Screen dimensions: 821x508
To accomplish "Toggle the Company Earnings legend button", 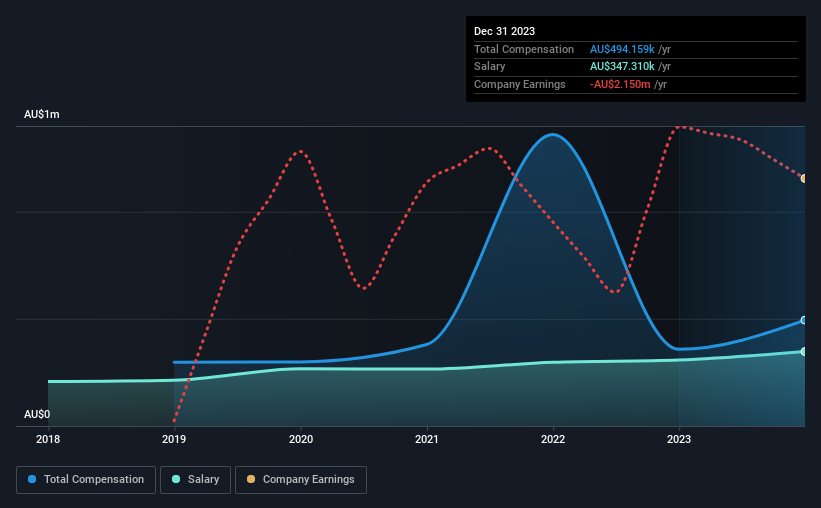I will (x=301, y=480).
